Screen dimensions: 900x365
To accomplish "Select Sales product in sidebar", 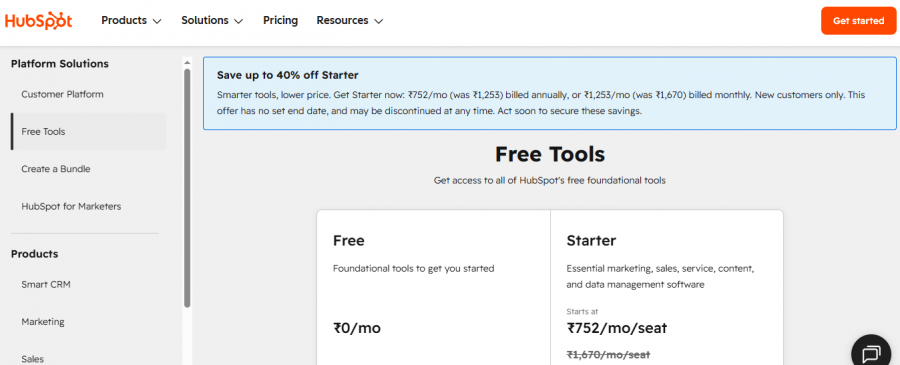I will coord(33,359).
